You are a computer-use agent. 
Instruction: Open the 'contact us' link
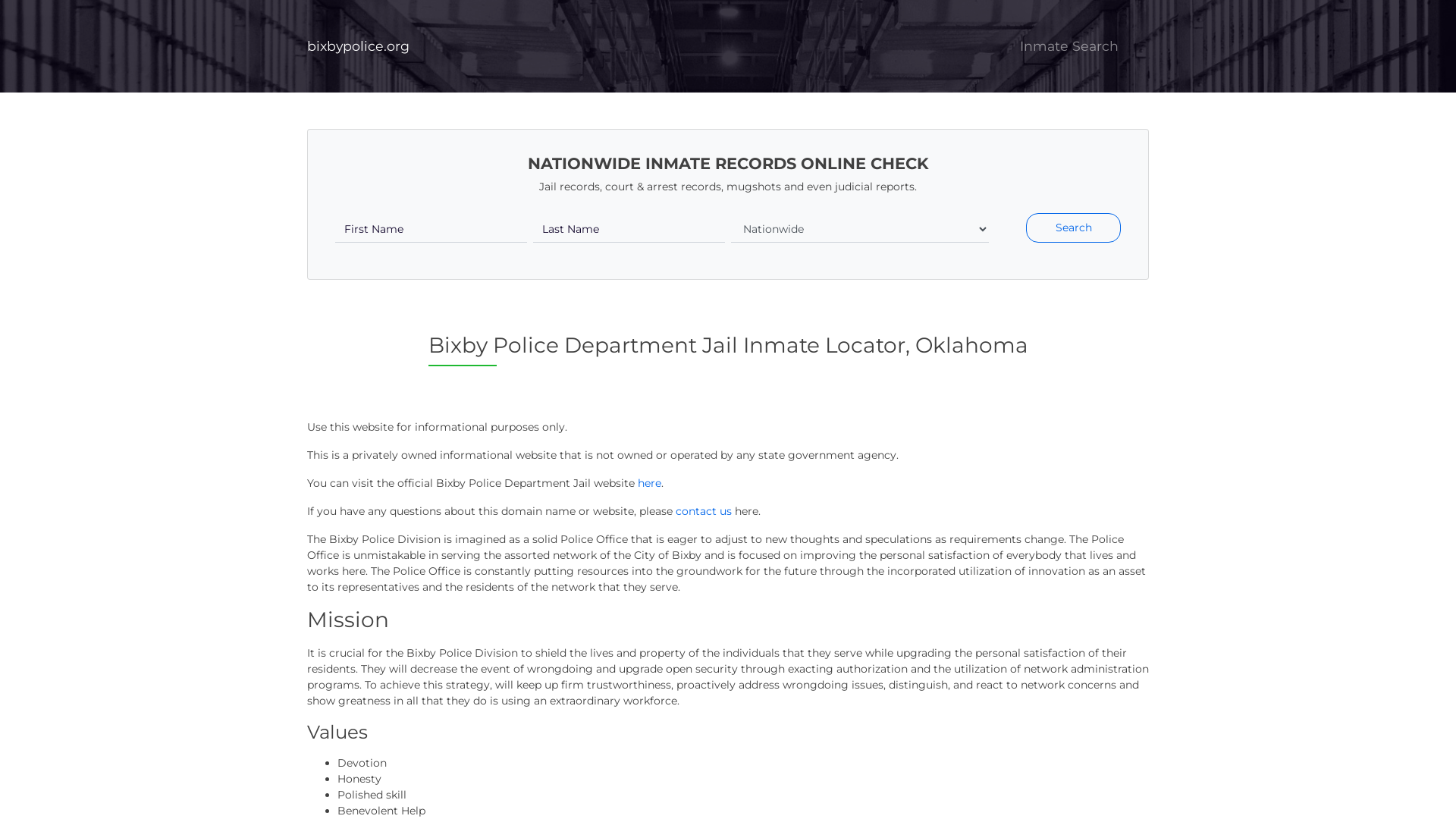coord(704,511)
